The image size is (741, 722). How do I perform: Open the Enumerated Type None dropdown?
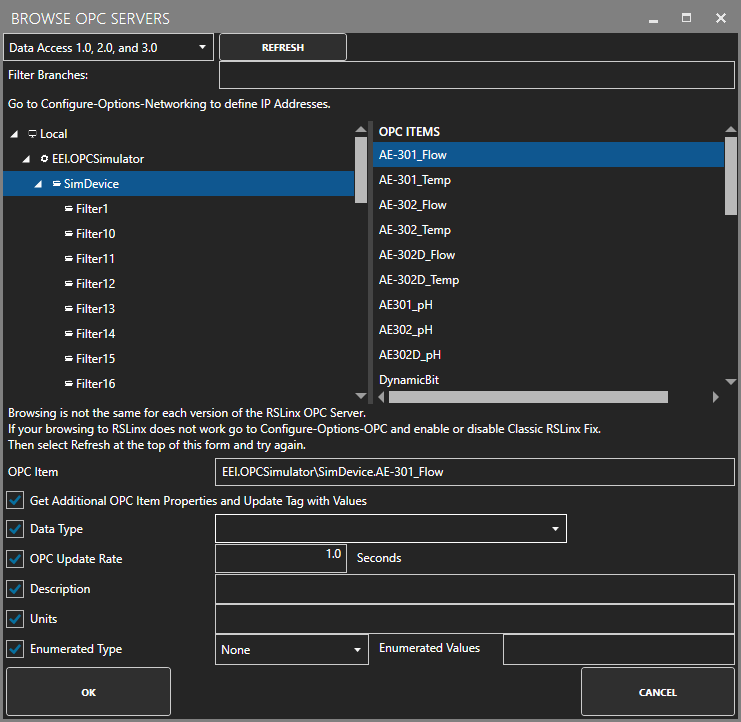[292, 650]
